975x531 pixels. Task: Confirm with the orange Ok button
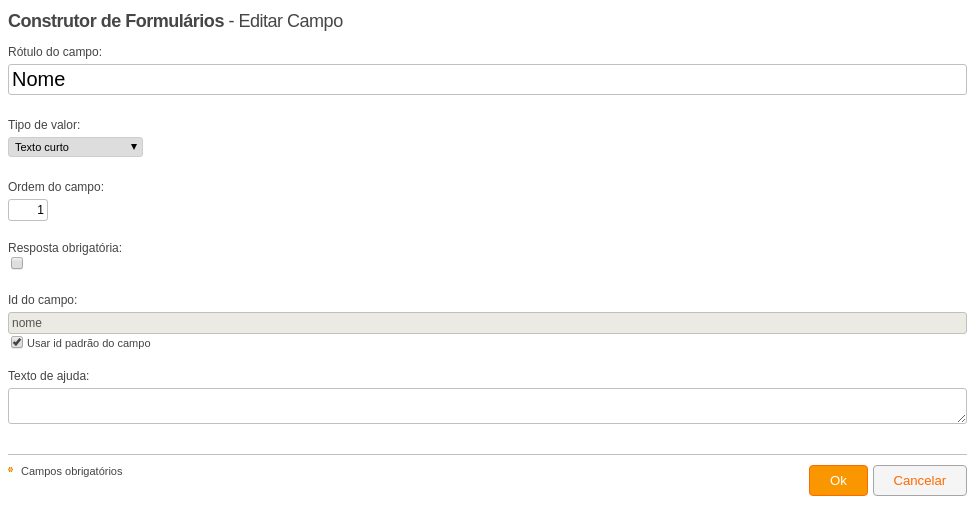[838, 481]
